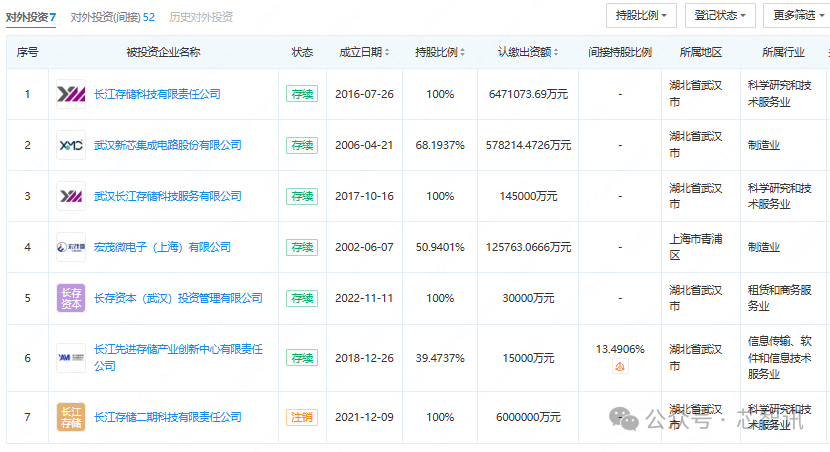Open the 更多筛选 dropdown
830x452 pixels.
(798, 15)
